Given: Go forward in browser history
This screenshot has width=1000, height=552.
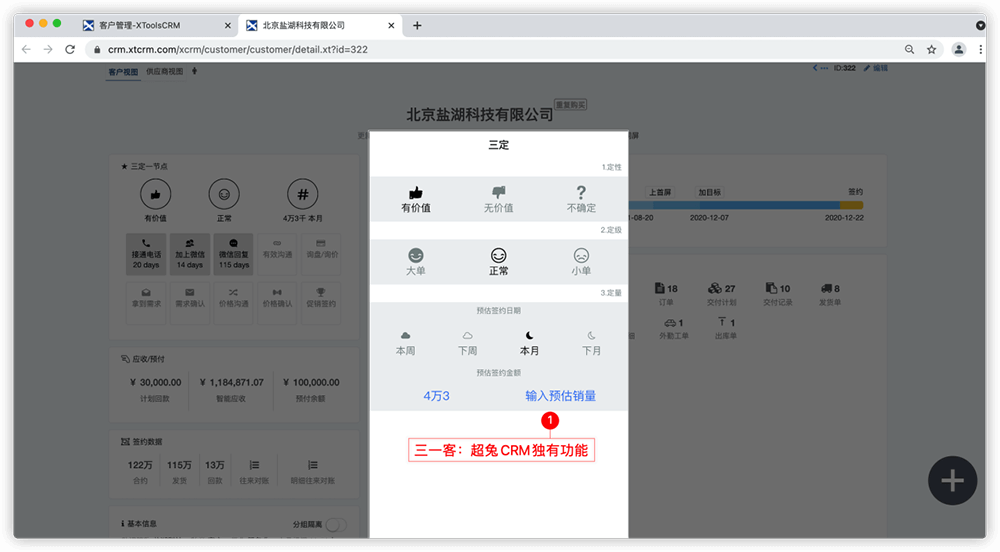Looking at the screenshot, I should [x=48, y=49].
